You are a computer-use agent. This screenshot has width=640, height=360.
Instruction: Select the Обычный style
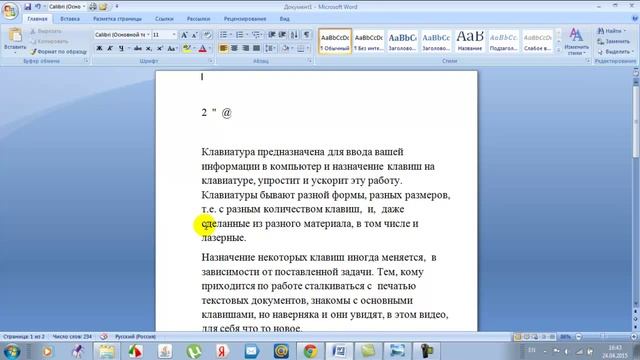pos(335,41)
